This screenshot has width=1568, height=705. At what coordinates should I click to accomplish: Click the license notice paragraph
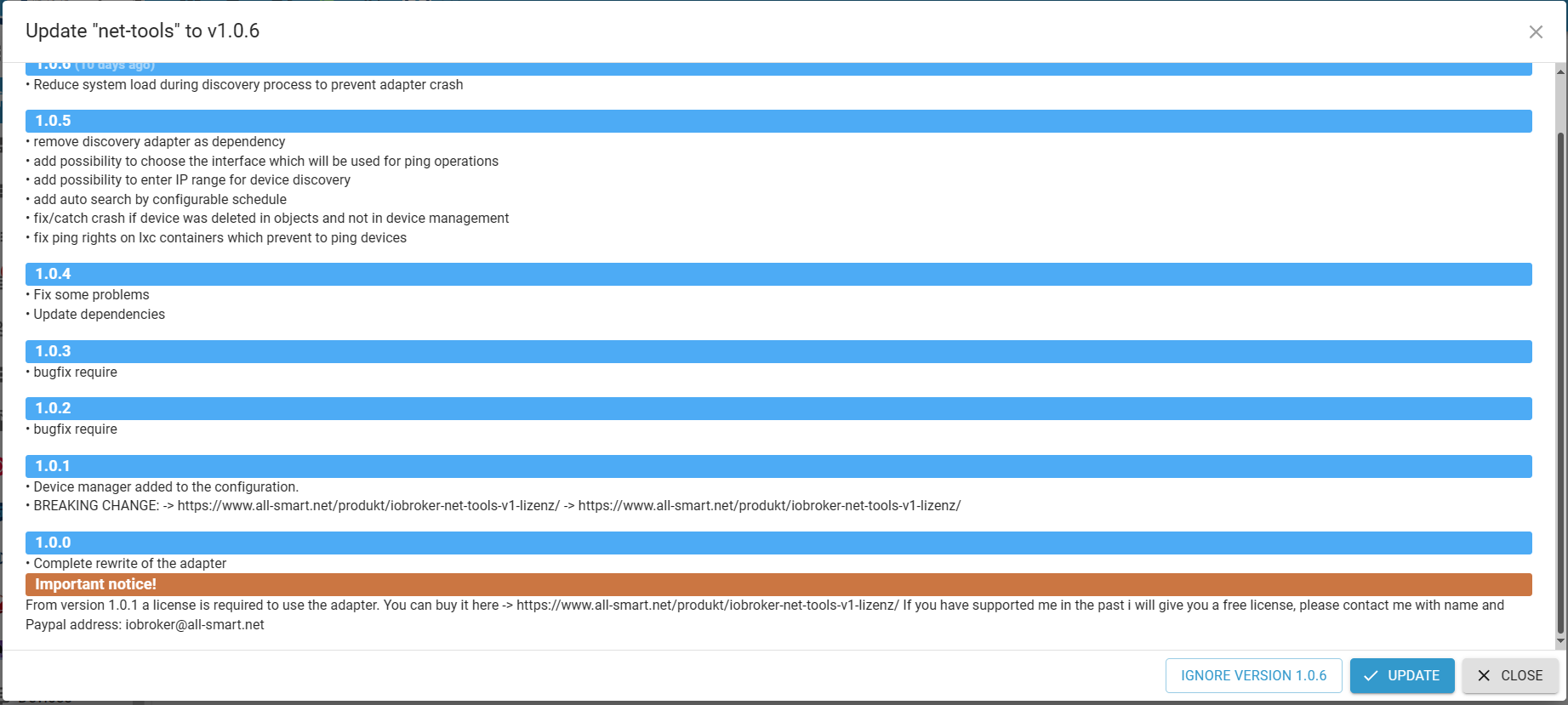coord(765,615)
